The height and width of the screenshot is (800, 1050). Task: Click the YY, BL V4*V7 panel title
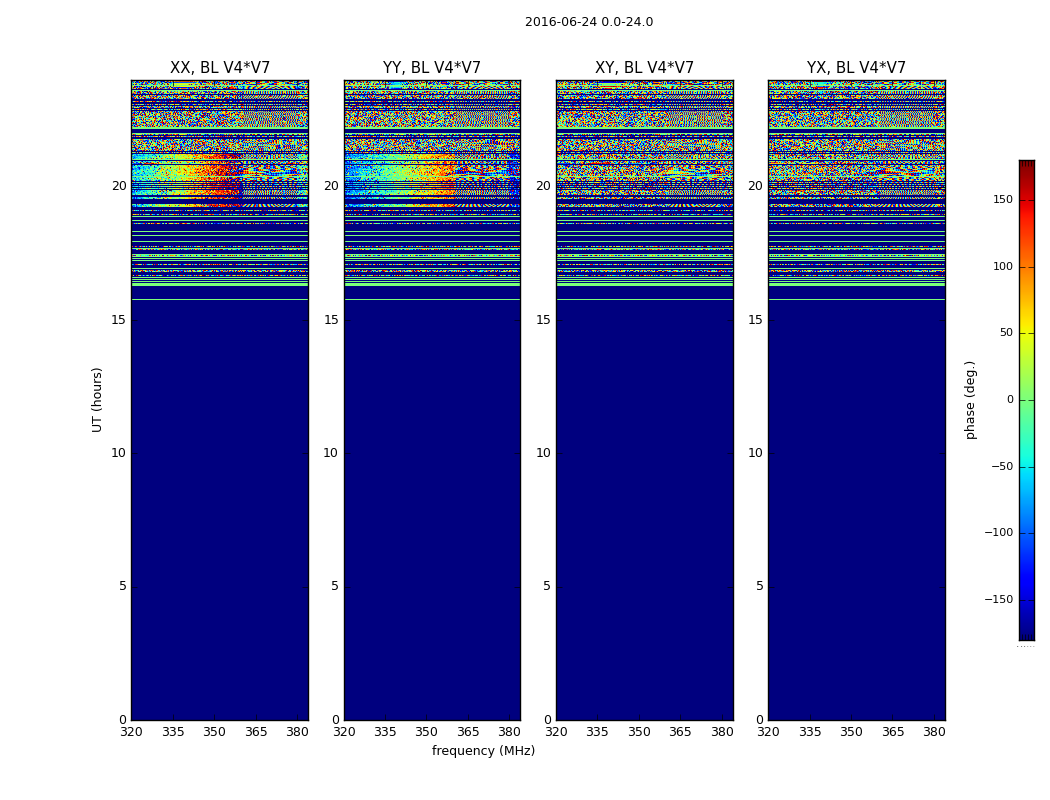click(x=432, y=68)
